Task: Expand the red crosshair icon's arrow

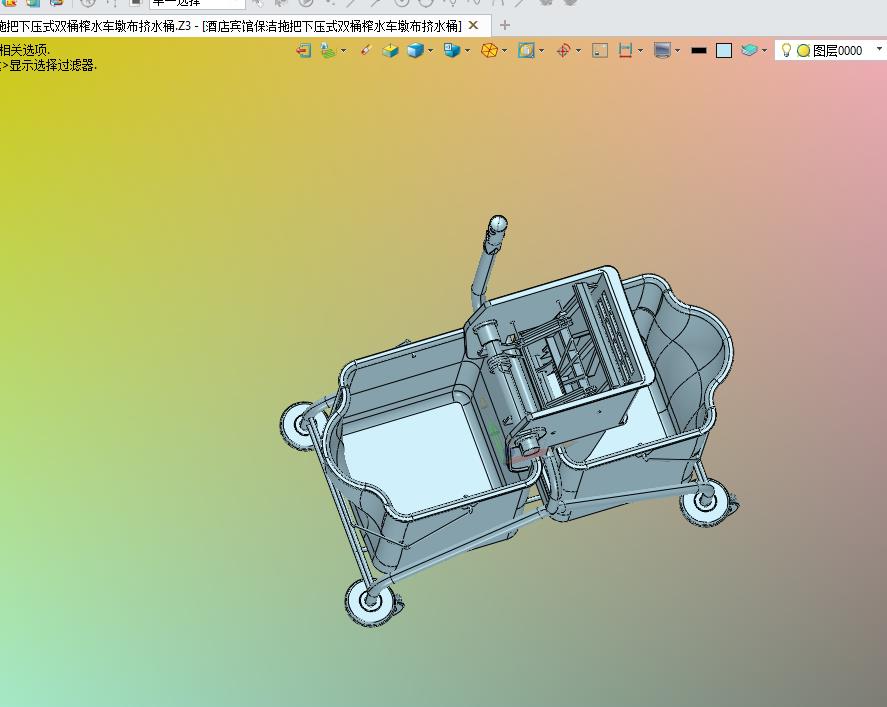Action: coord(578,51)
